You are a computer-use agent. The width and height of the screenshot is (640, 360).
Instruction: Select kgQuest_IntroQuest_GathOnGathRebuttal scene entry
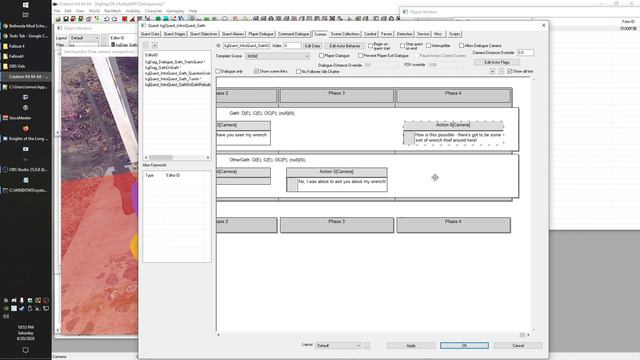point(178,84)
